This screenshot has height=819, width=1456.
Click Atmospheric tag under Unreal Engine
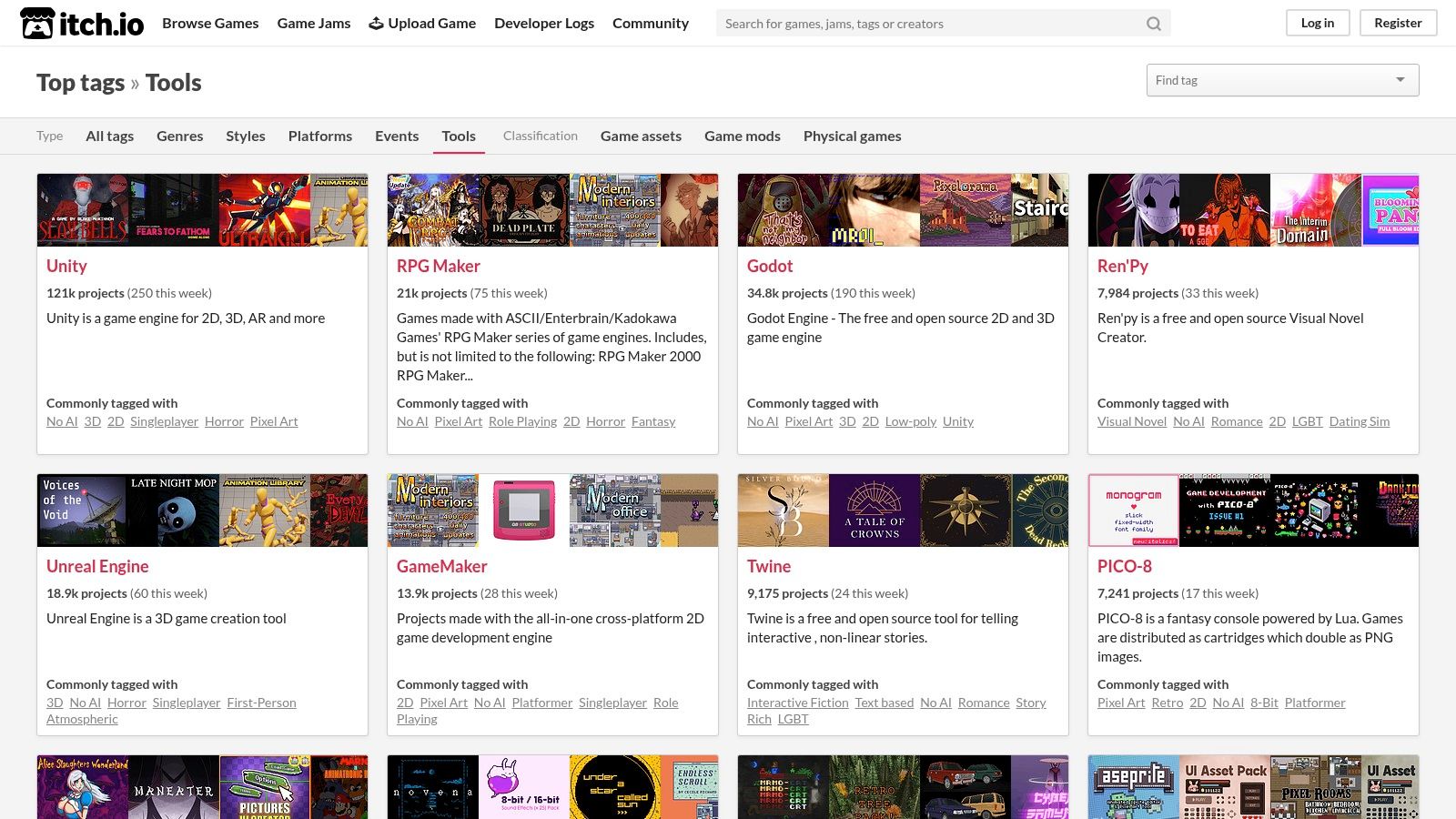coord(82,719)
